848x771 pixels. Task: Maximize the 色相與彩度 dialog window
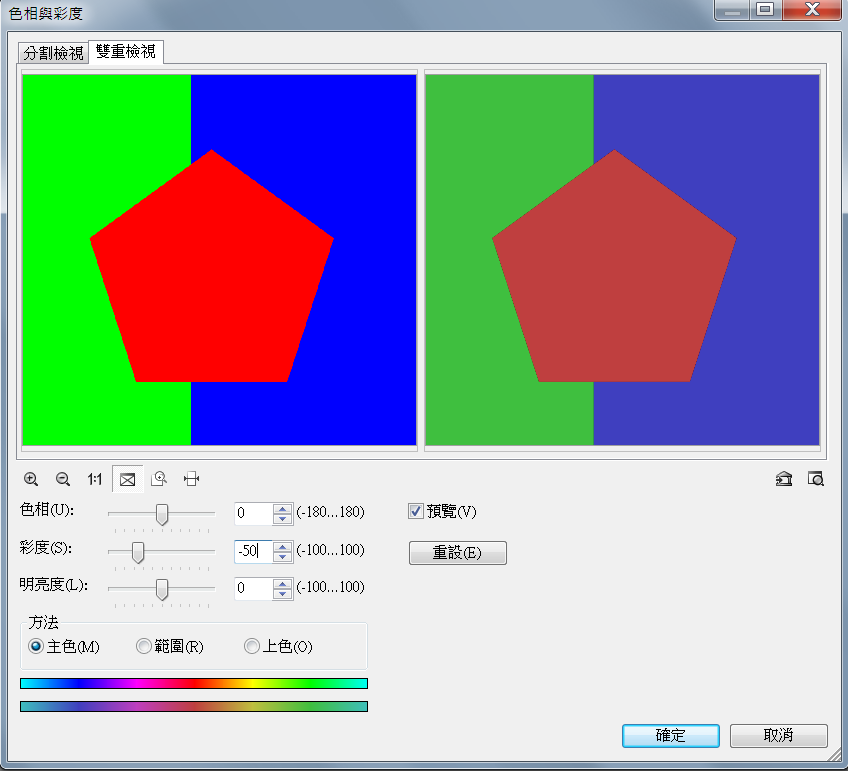pyautogui.click(x=765, y=9)
